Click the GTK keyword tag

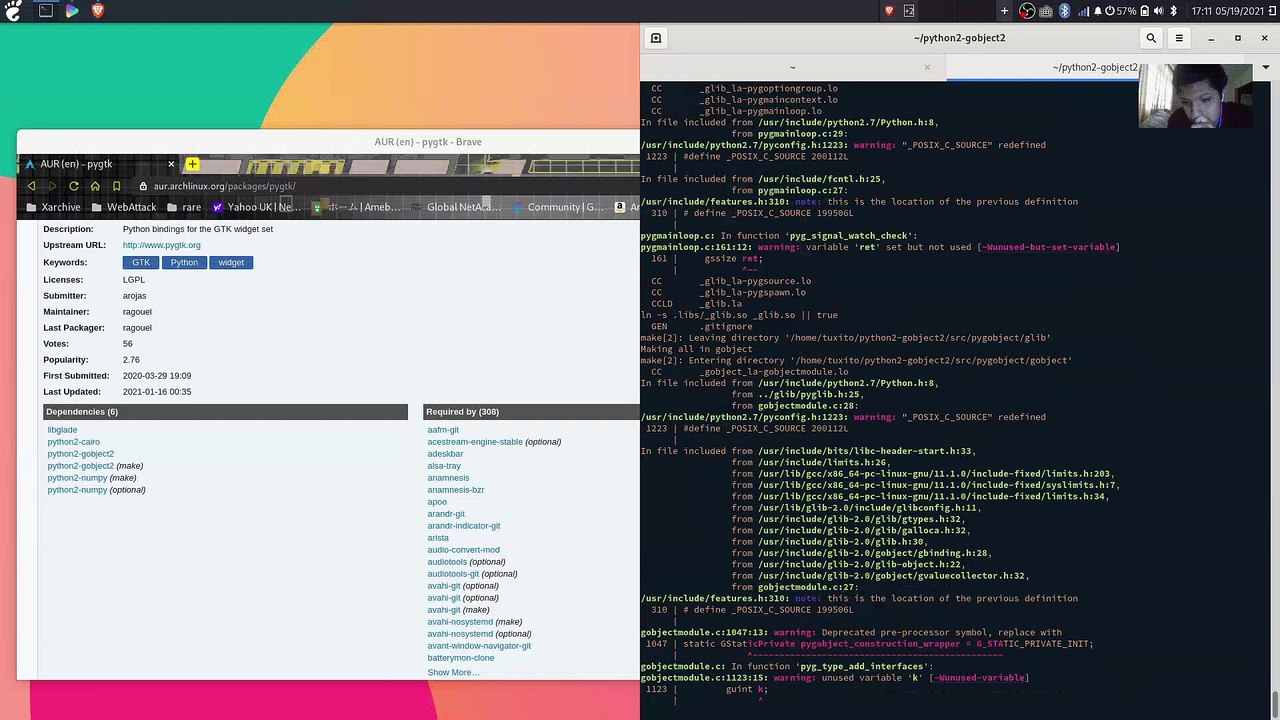140,262
